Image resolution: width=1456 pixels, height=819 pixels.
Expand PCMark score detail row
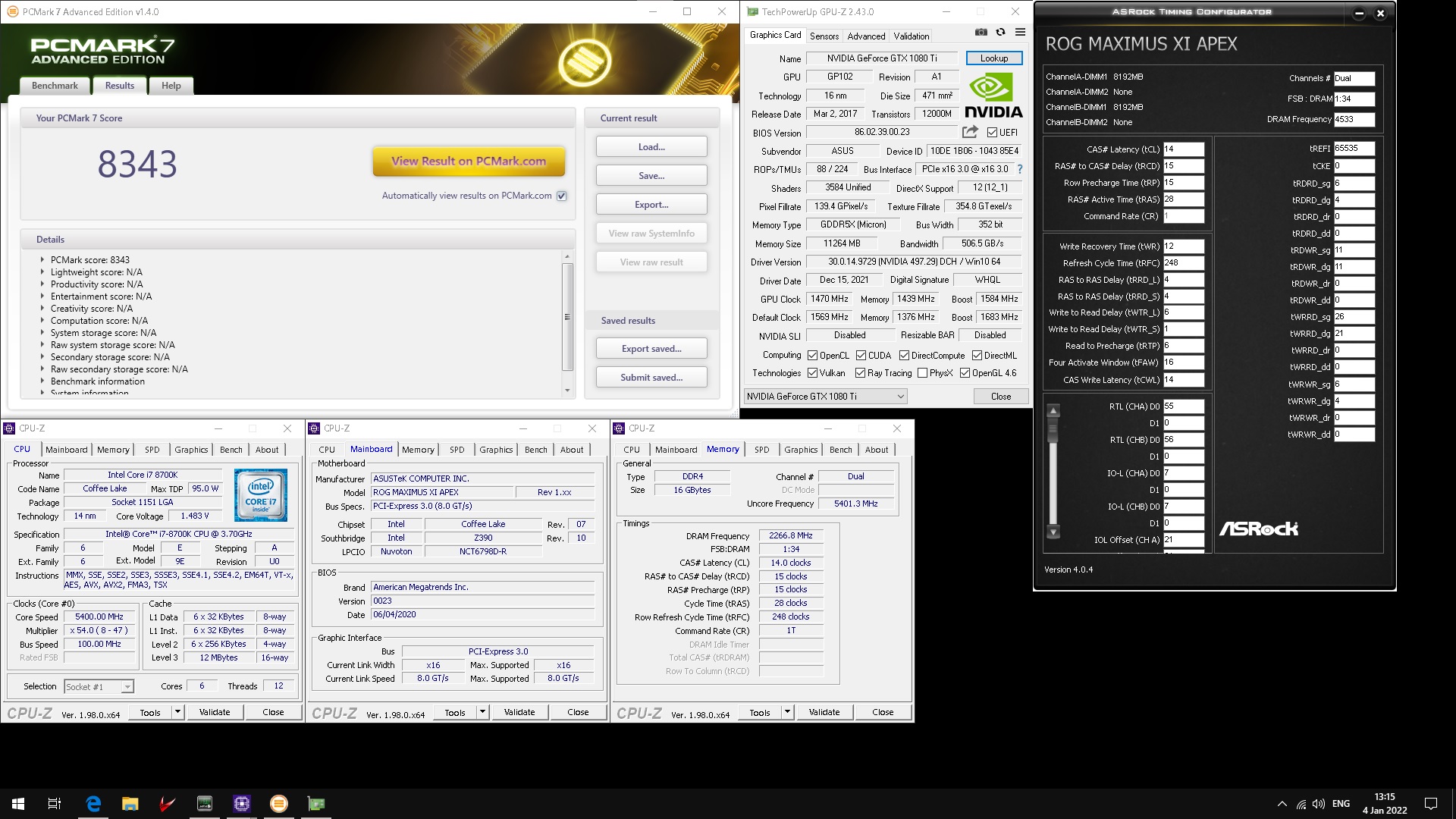click(x=42, y=259)
